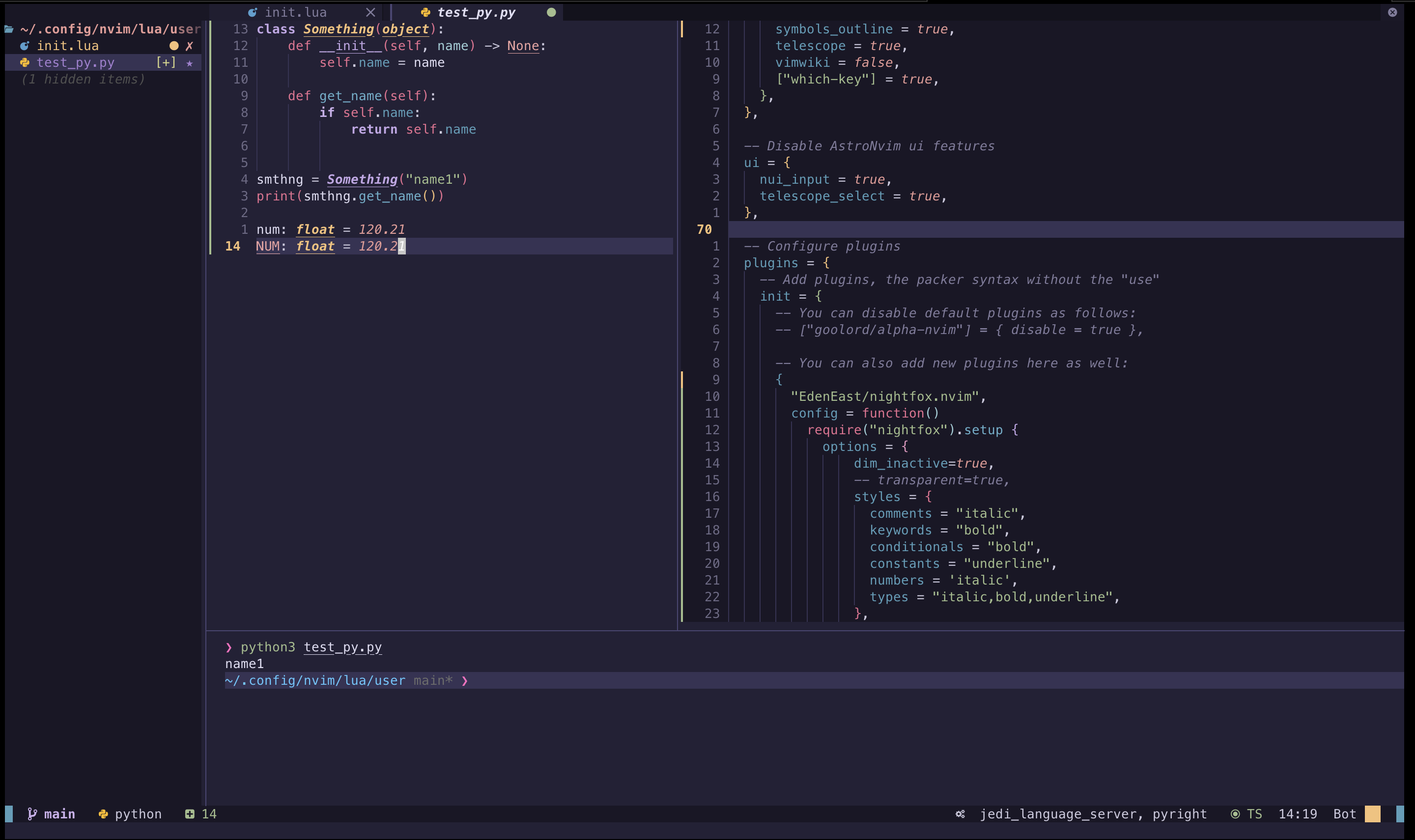Image resolution: width=1415 pixels, height=840 pixels.
Task: Click the diagnostics plus icon showing 14
Action: point(191,813)
